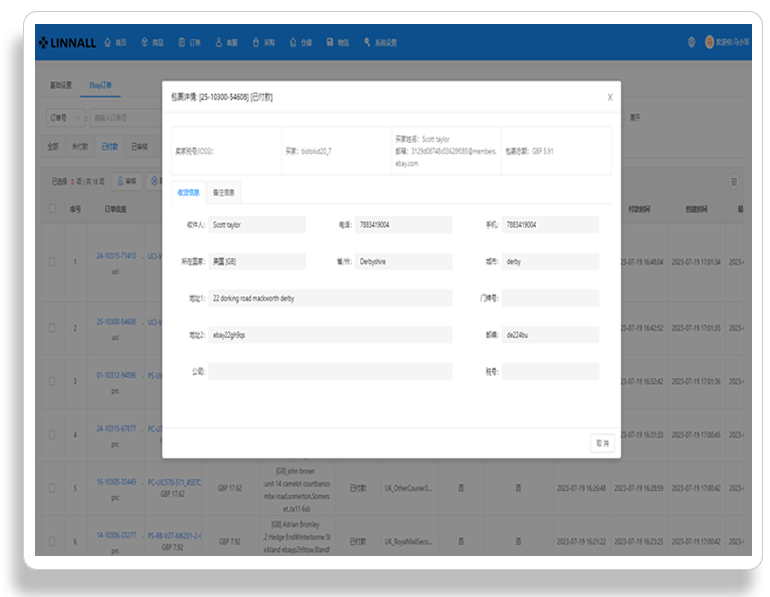Open the home page nav icon
This screenshot has height=597, width=770.
pyautogui.click(x=108, y=43)
